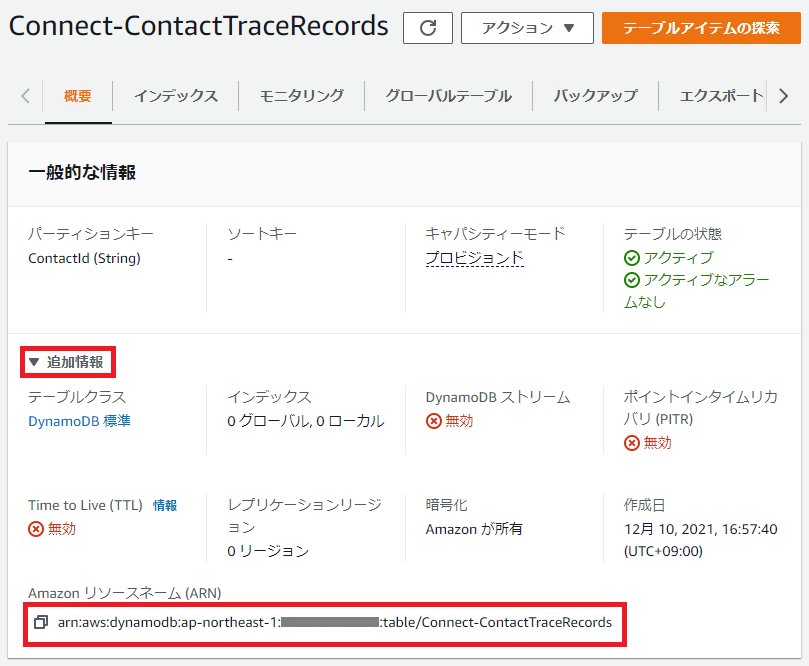The image size is (809, 666).
Task: Click the 一般的な情報 section heading
Action: pyautogui.click(x=82, y=172)
